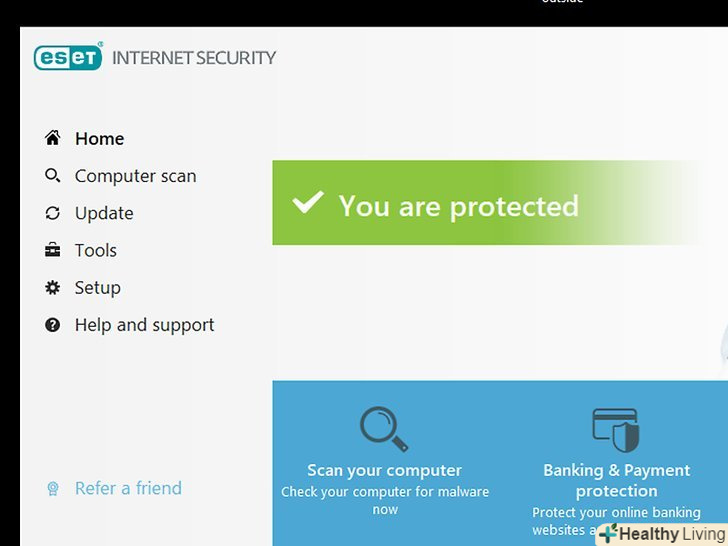Image resolution: width=728 pixels, height=546 pixels.
Task: Click Scan your computer tile title
Action: (x=384, y=470)
